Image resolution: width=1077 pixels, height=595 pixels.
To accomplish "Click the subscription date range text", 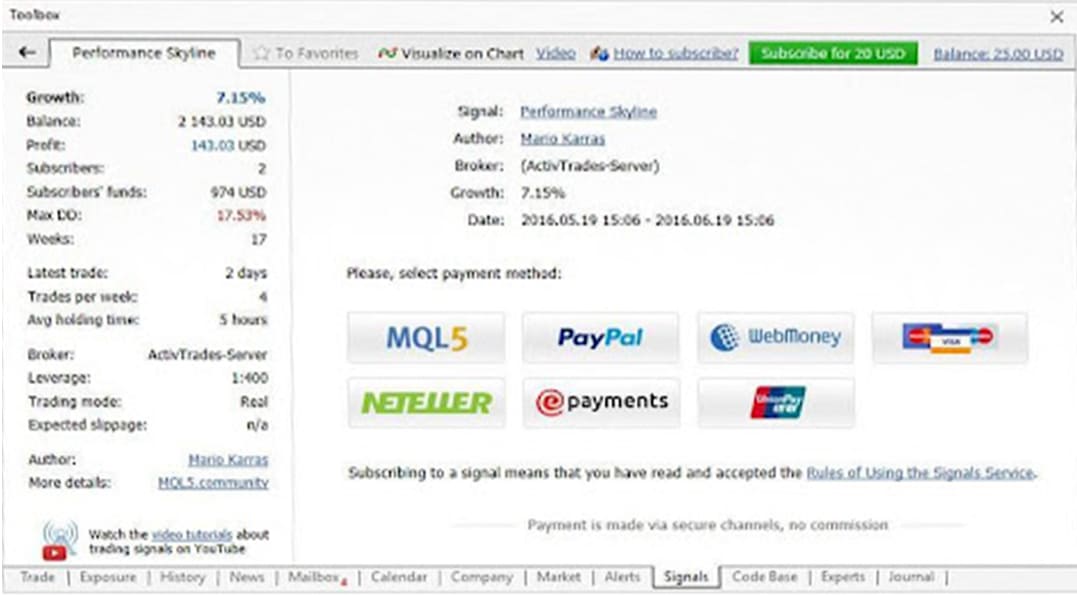I will [x=647, y=220].
